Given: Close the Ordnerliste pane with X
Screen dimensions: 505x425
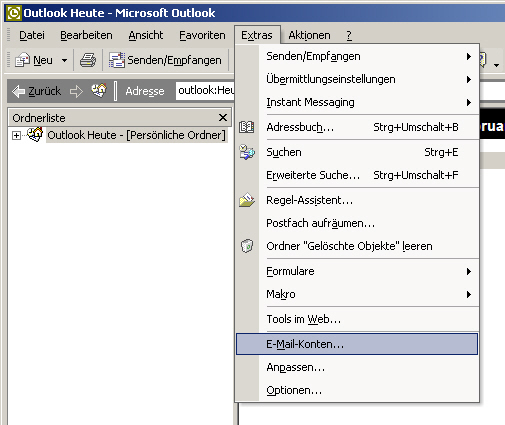Looking at the screenshot, I should point(223,117).
